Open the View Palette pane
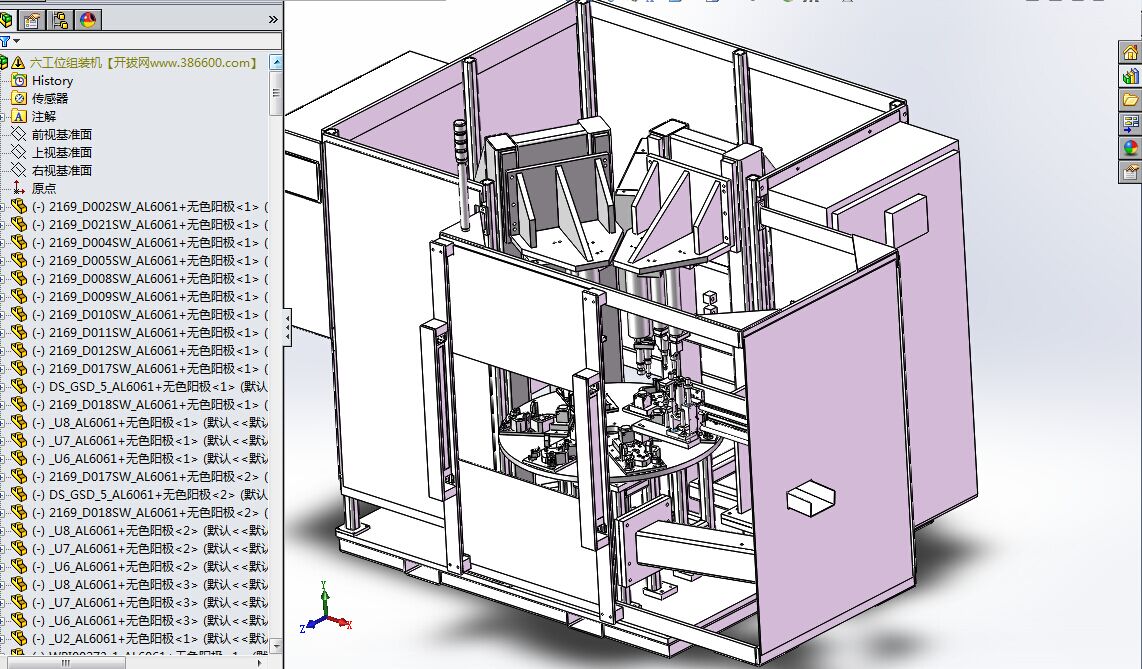The width and height of the screenshot is (1142, 669). (x=1130, y=123)
